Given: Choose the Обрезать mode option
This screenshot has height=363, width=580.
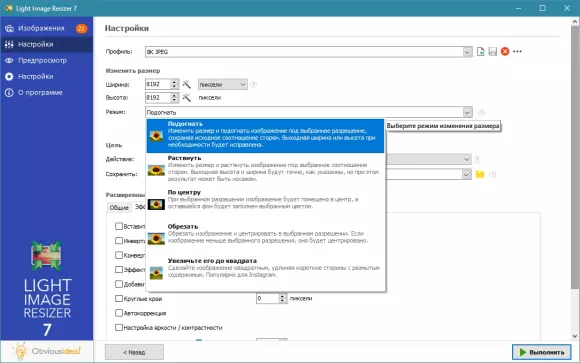Looking at the screenshot, I should coord(265,238).
